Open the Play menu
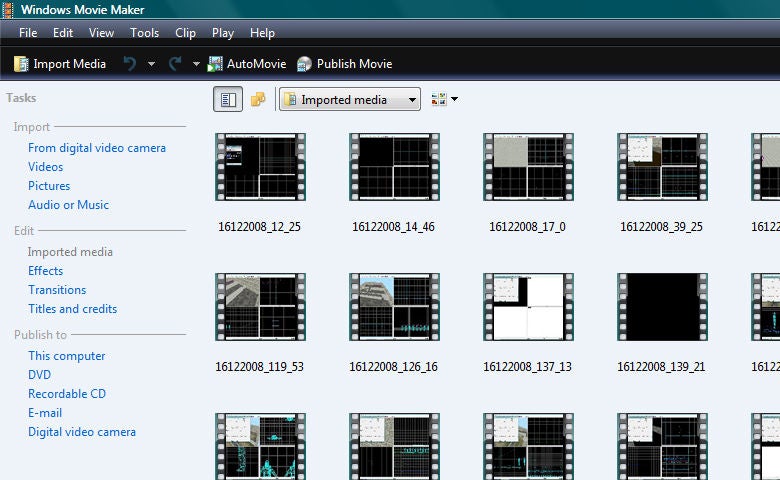The height and width of the screenshot is (480, 780). 222,33
